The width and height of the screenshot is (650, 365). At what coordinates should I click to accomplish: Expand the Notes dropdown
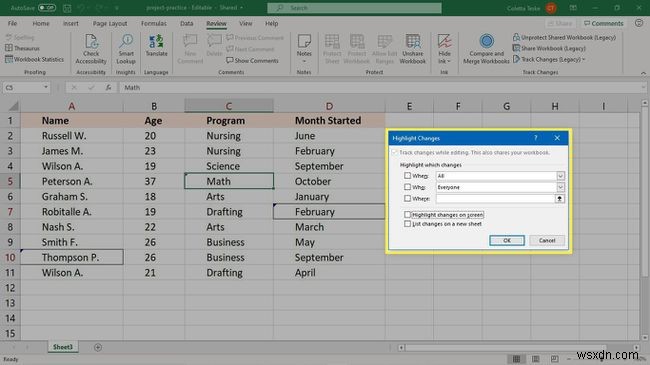coord(304,61)
